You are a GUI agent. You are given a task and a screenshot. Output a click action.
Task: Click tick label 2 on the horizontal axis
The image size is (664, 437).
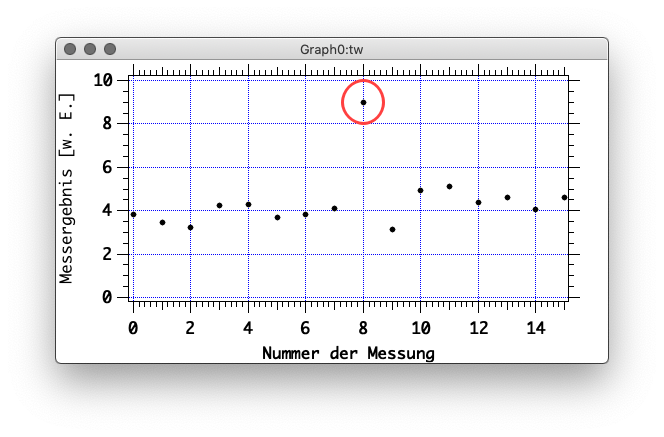point(190,328)
